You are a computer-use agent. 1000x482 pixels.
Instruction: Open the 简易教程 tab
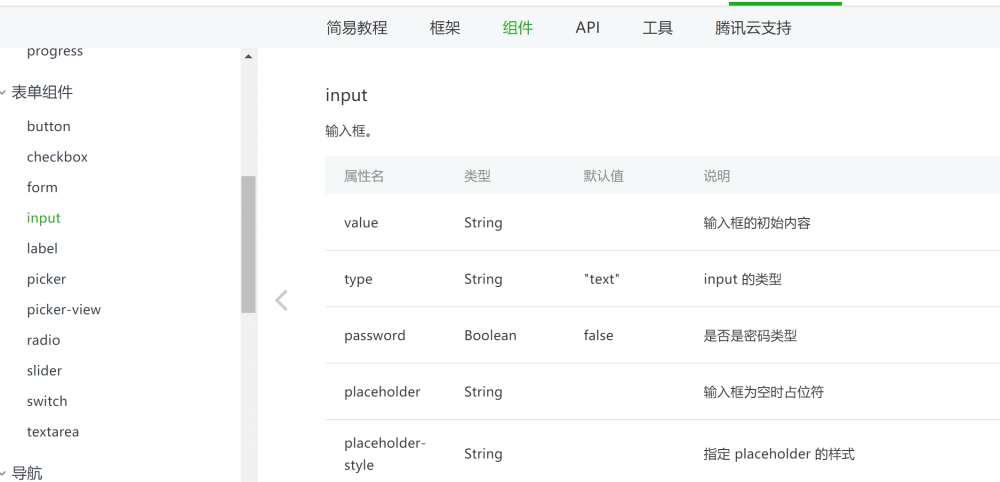click(x=356, y=28)
